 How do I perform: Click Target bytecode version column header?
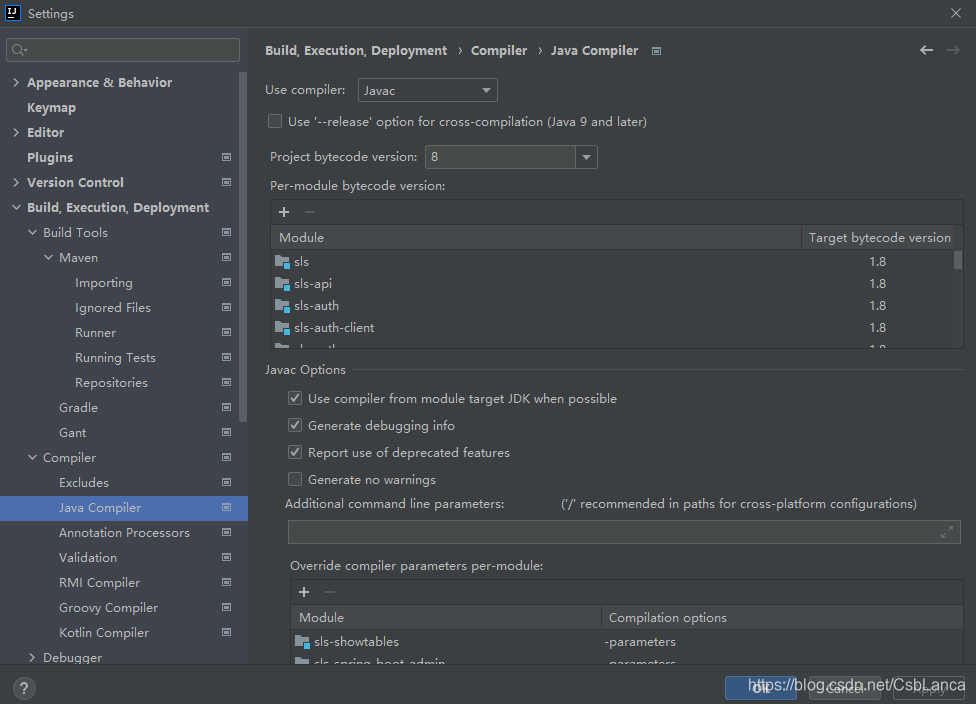(x=879, y=237)
